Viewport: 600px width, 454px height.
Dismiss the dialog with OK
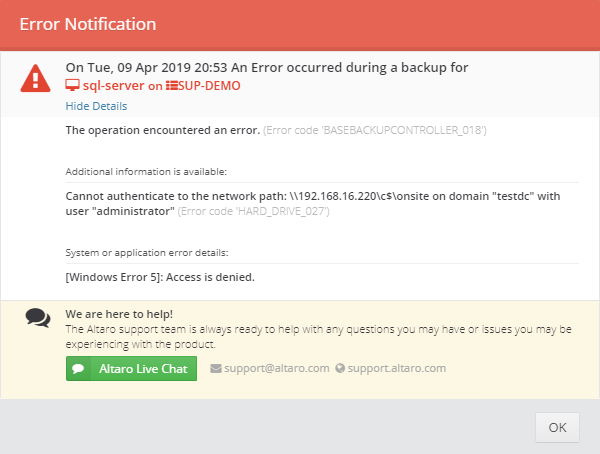coord(557,427)
